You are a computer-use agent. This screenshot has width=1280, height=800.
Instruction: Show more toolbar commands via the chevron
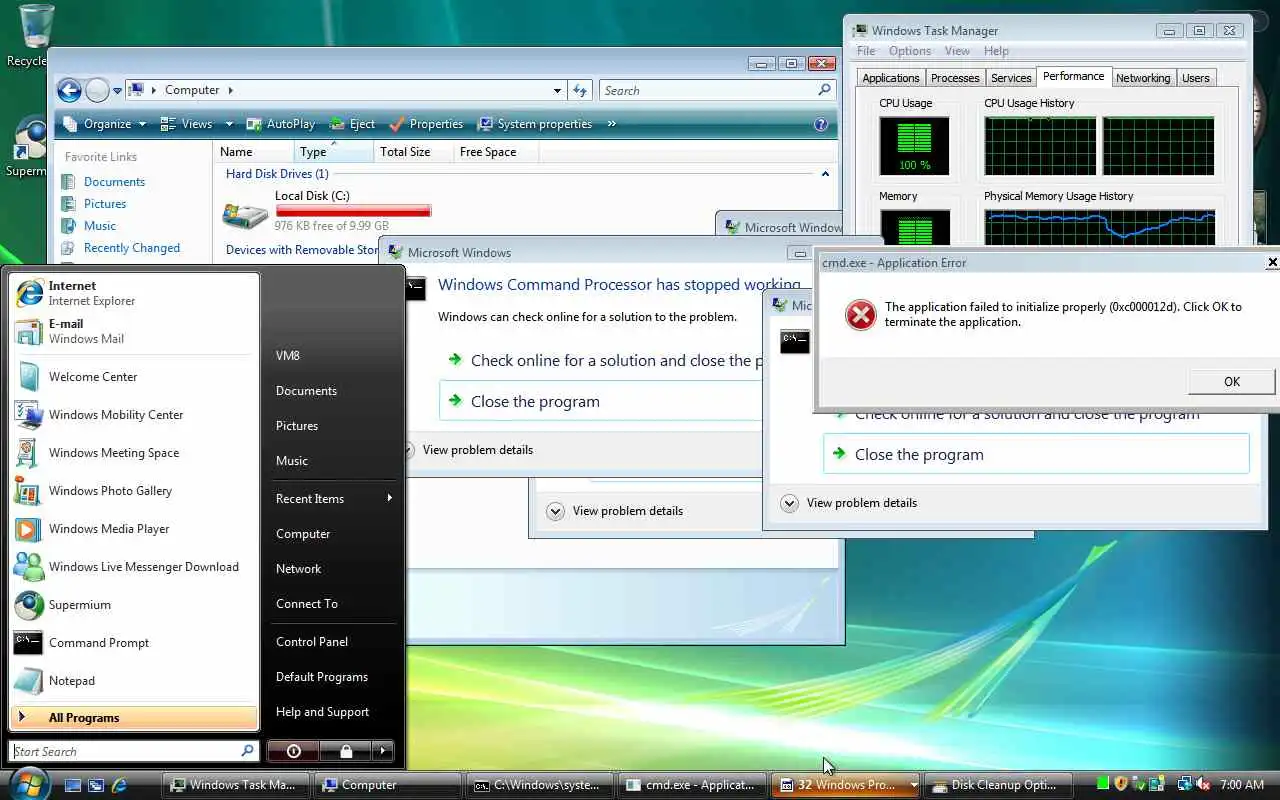[611, 124]
